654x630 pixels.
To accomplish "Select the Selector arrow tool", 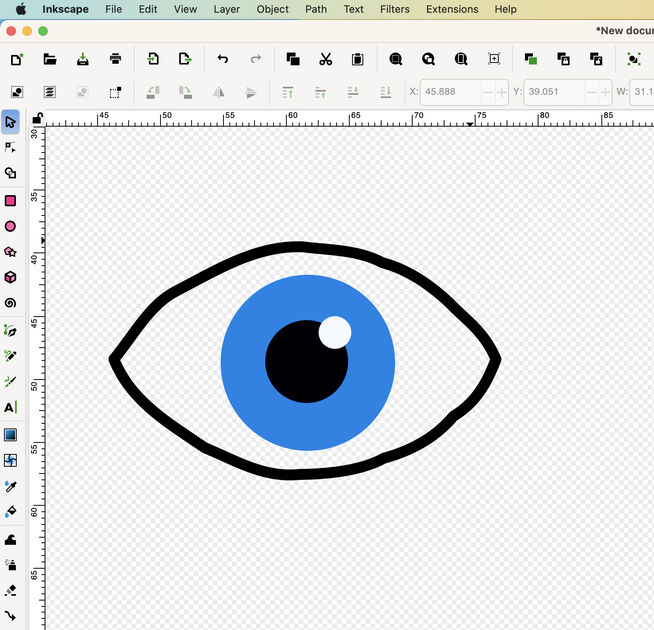I will click(x=10, y=122).
